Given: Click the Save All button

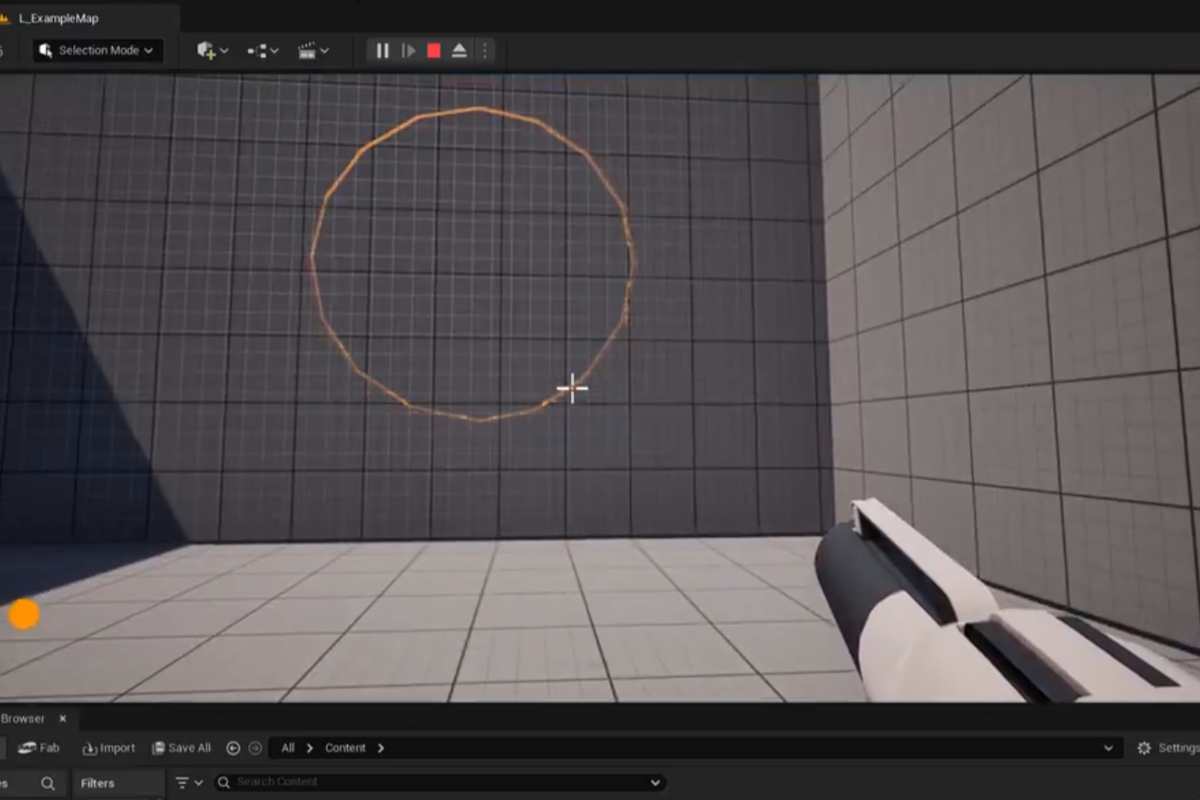Looking at the screenshot, I should (x=181, y=747).
